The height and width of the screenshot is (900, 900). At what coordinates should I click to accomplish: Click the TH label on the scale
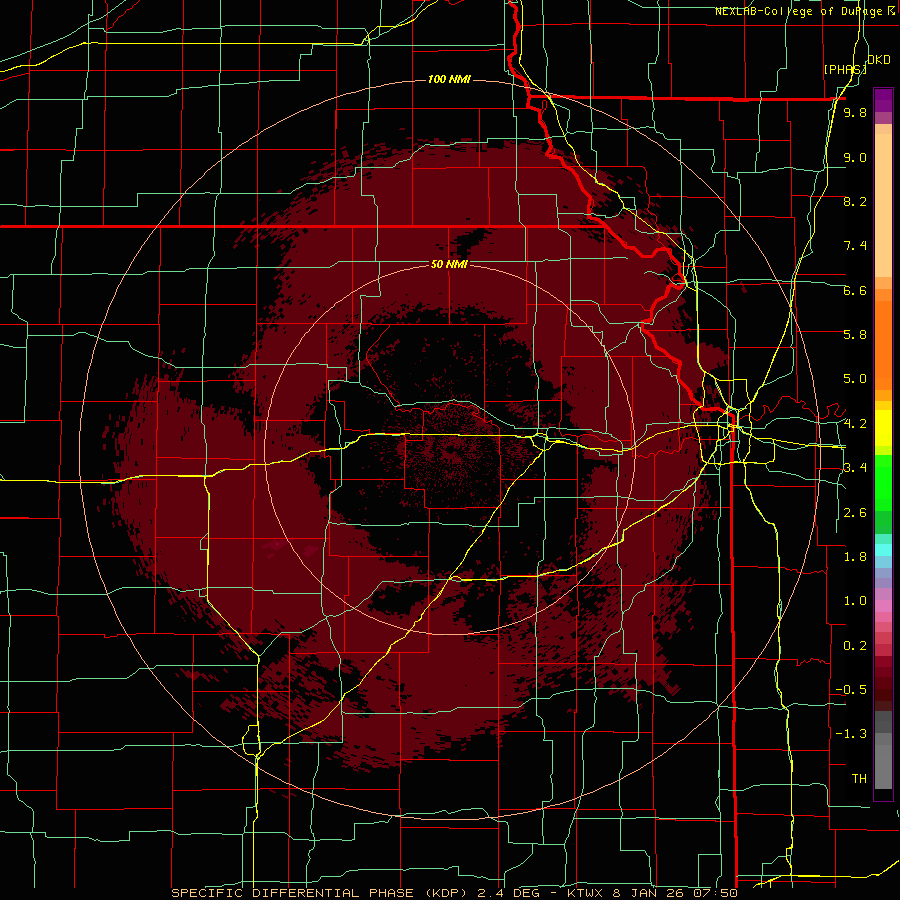859,779
